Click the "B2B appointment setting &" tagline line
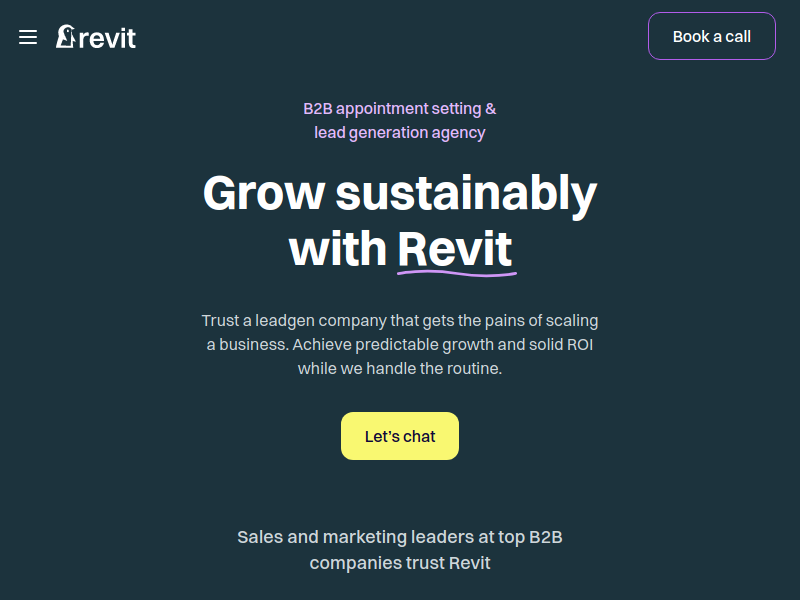Image resolution: width=800 pixels, height=600 pixels. [x=399, y=108]
